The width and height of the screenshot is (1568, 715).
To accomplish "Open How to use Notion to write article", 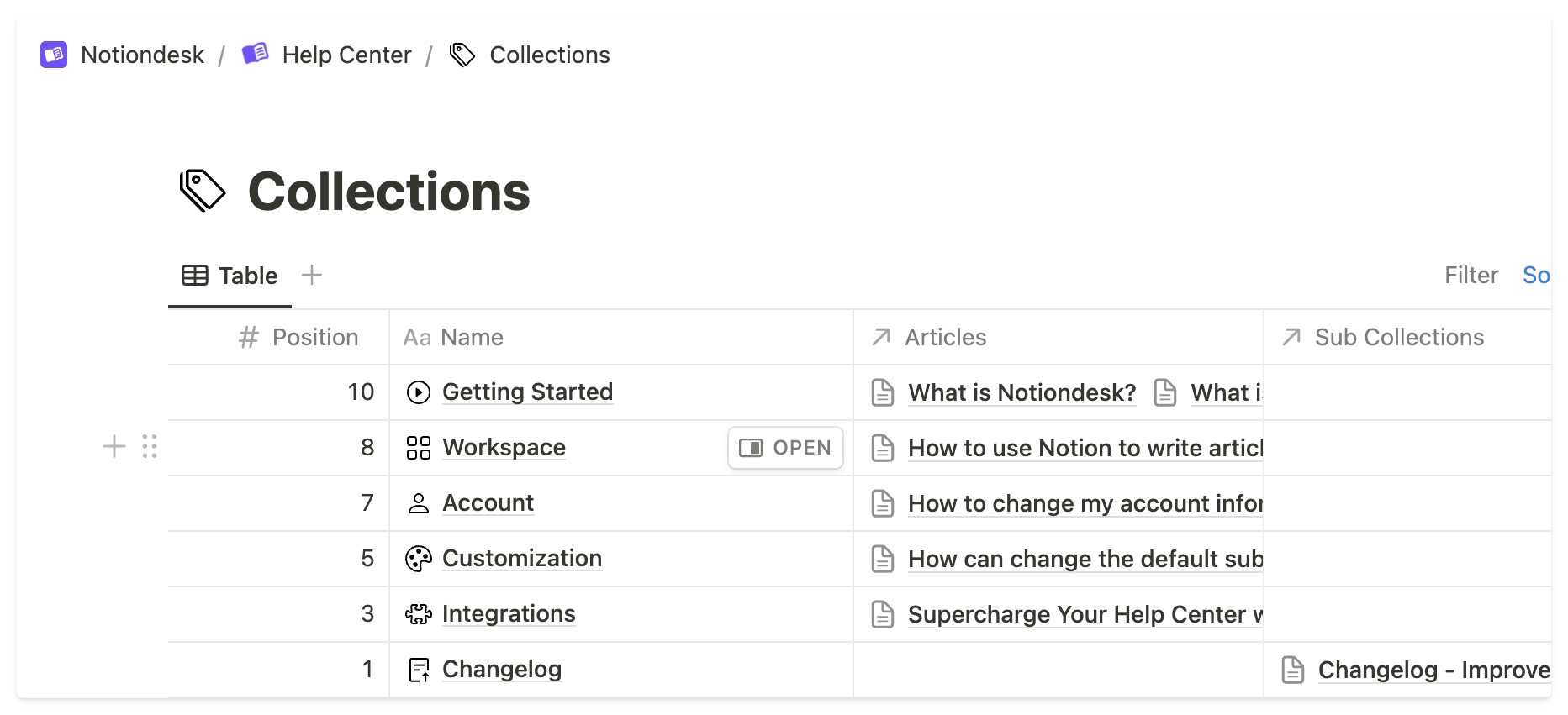I will click(x=1085, y=448).
